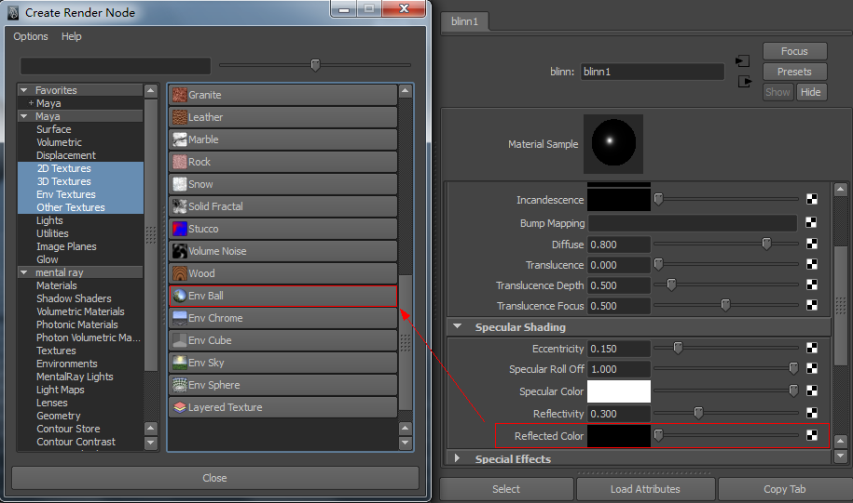Image resolution: width=853 pixels, height=503 pixels.
Task: Choose the Env Cube node icon
Action: coord(180,340)
